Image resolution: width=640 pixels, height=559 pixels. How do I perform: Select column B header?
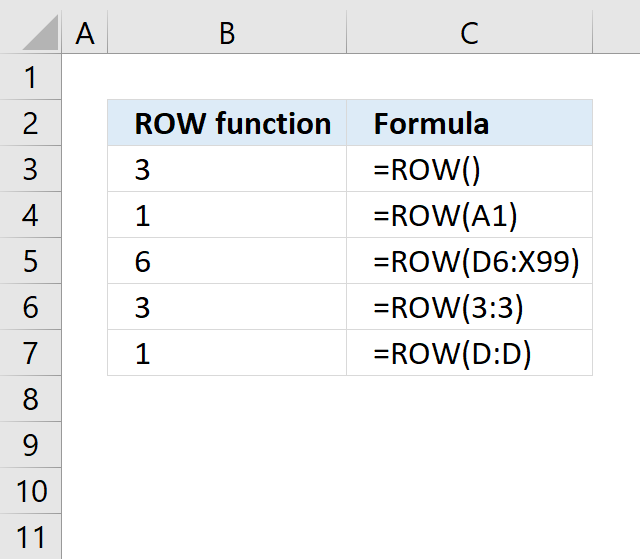point(227,33)
